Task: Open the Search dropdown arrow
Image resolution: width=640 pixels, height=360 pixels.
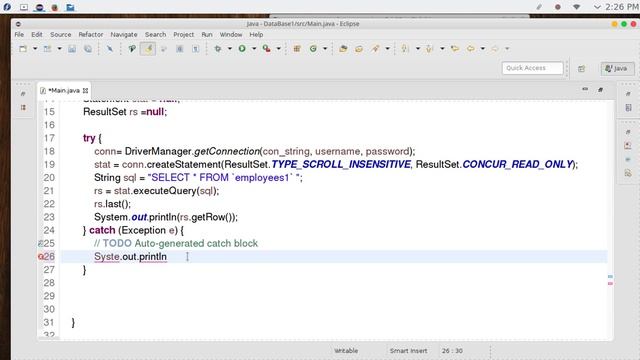Action: 387,49
